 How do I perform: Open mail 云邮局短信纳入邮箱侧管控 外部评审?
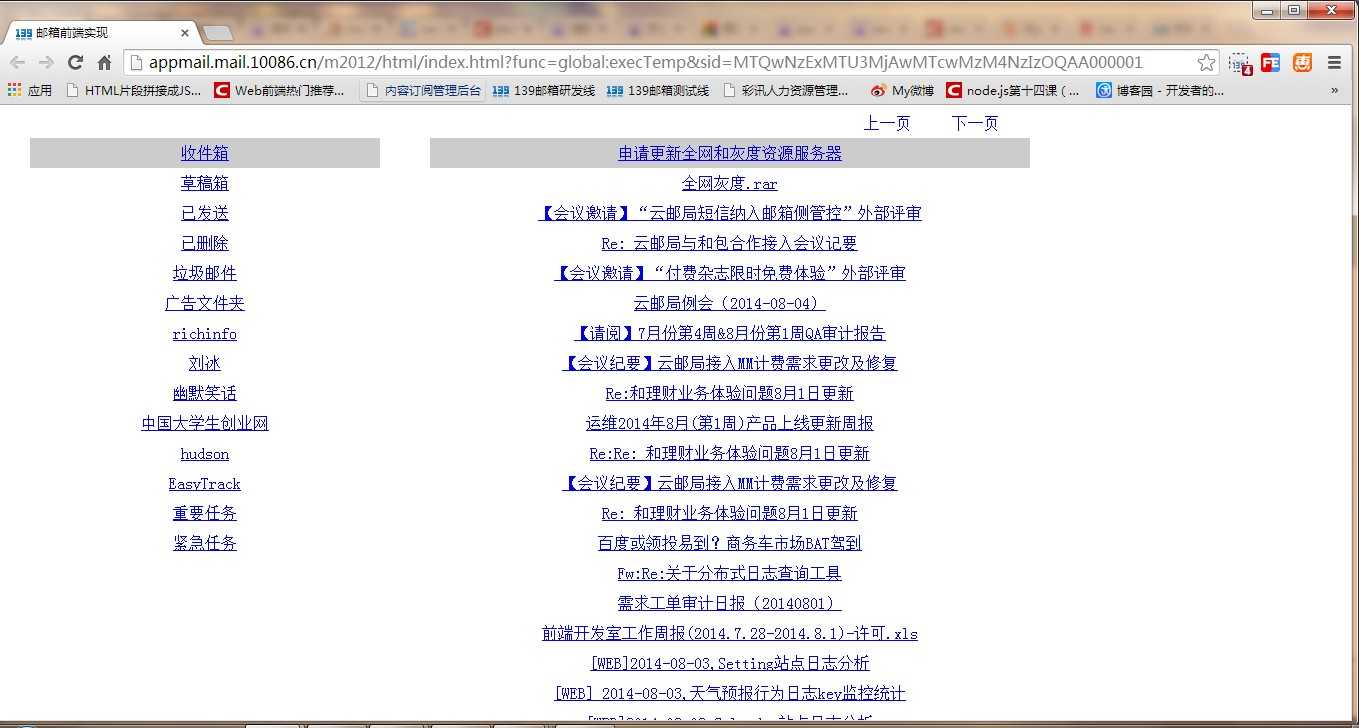(x=730, y=213)
